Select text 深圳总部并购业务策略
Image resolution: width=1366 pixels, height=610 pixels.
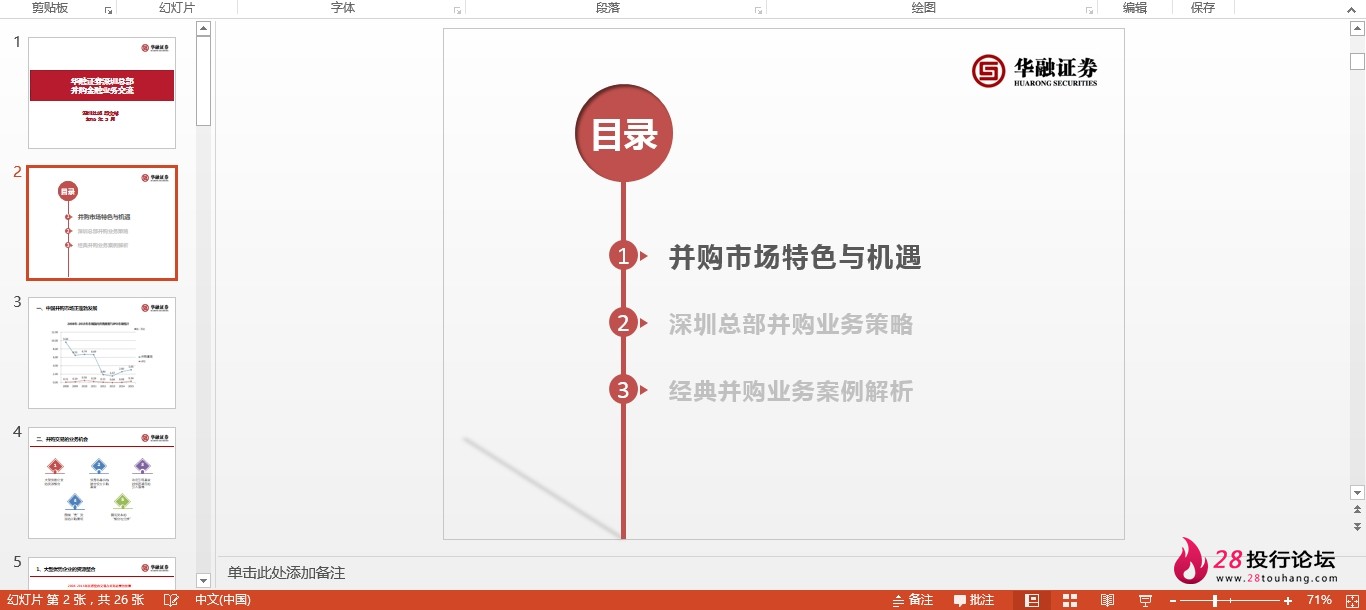click(791, 324)
